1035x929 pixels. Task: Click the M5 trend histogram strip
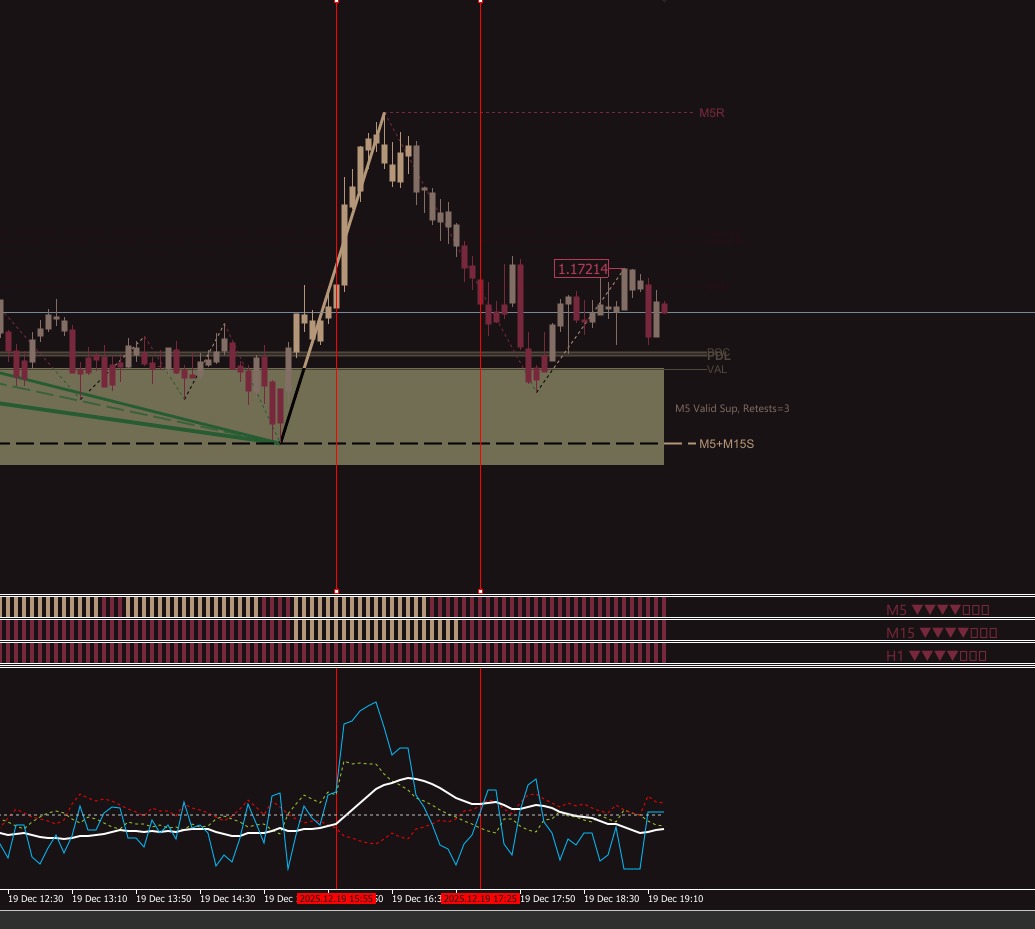[x=333, y=607]
